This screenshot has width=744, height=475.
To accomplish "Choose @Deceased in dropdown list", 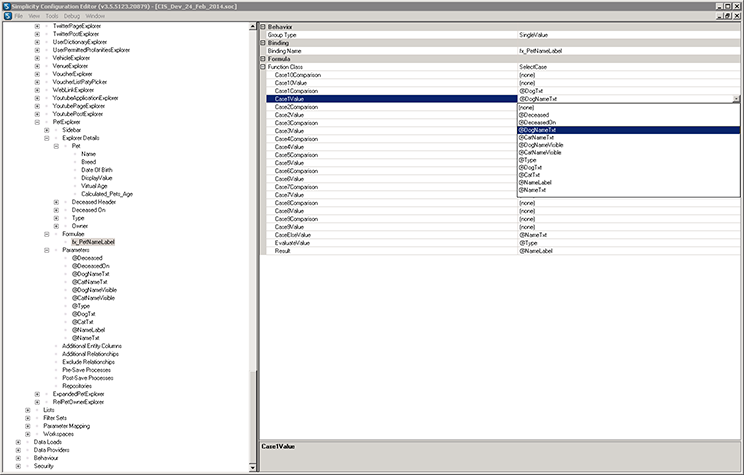I will pos(628,115).
